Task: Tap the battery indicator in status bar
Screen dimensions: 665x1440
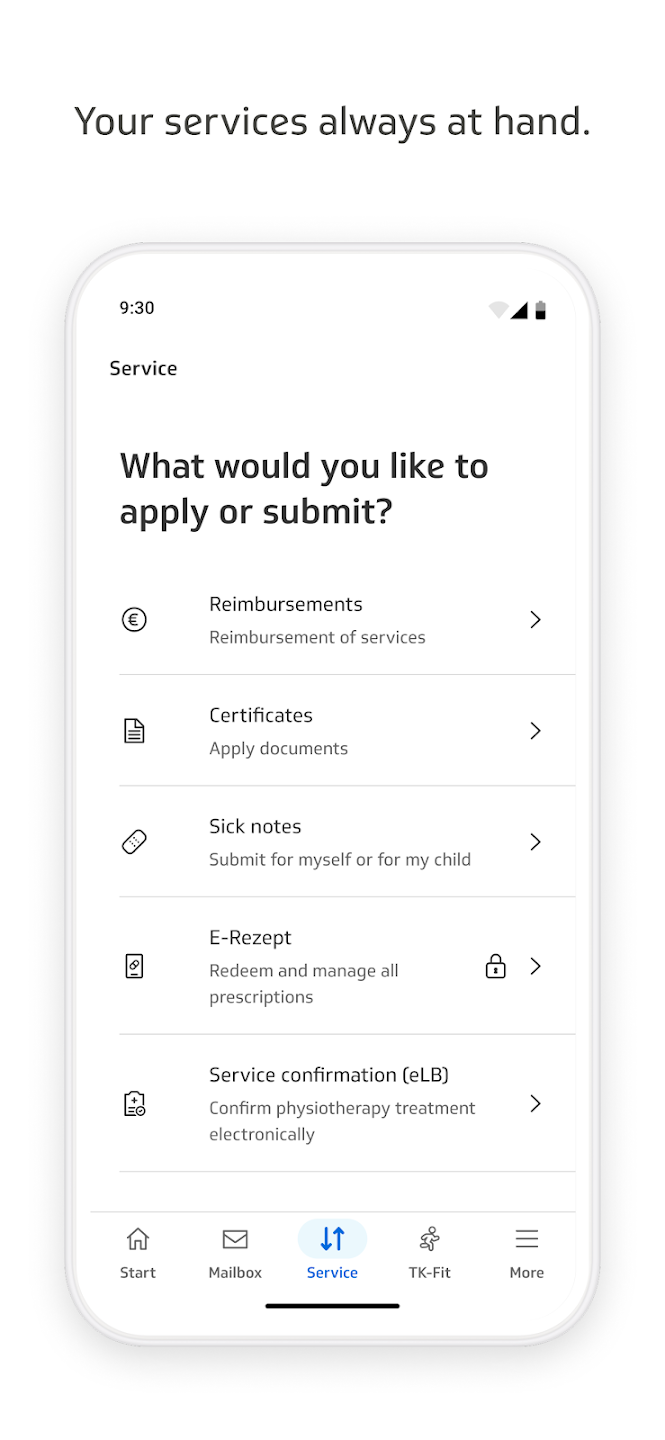Action: [541, 310]
